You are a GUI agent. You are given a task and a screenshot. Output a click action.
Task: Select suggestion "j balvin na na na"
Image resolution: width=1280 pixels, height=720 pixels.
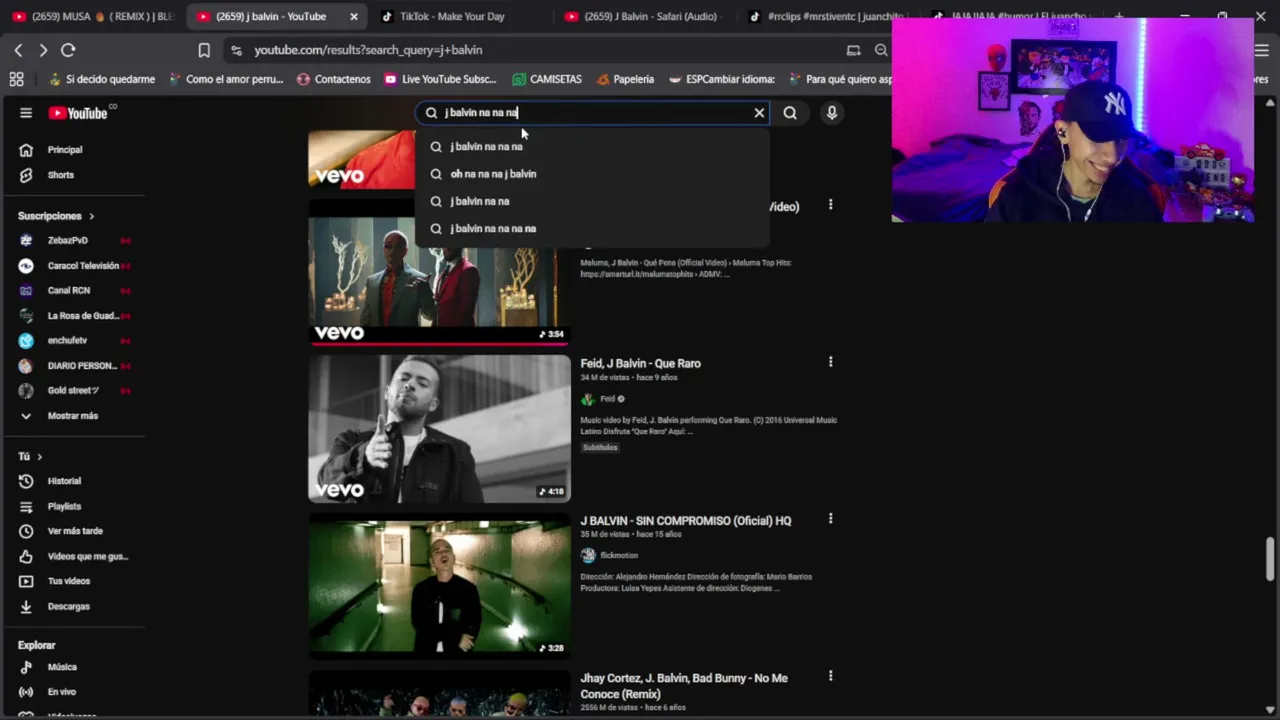tap(592, 147)
